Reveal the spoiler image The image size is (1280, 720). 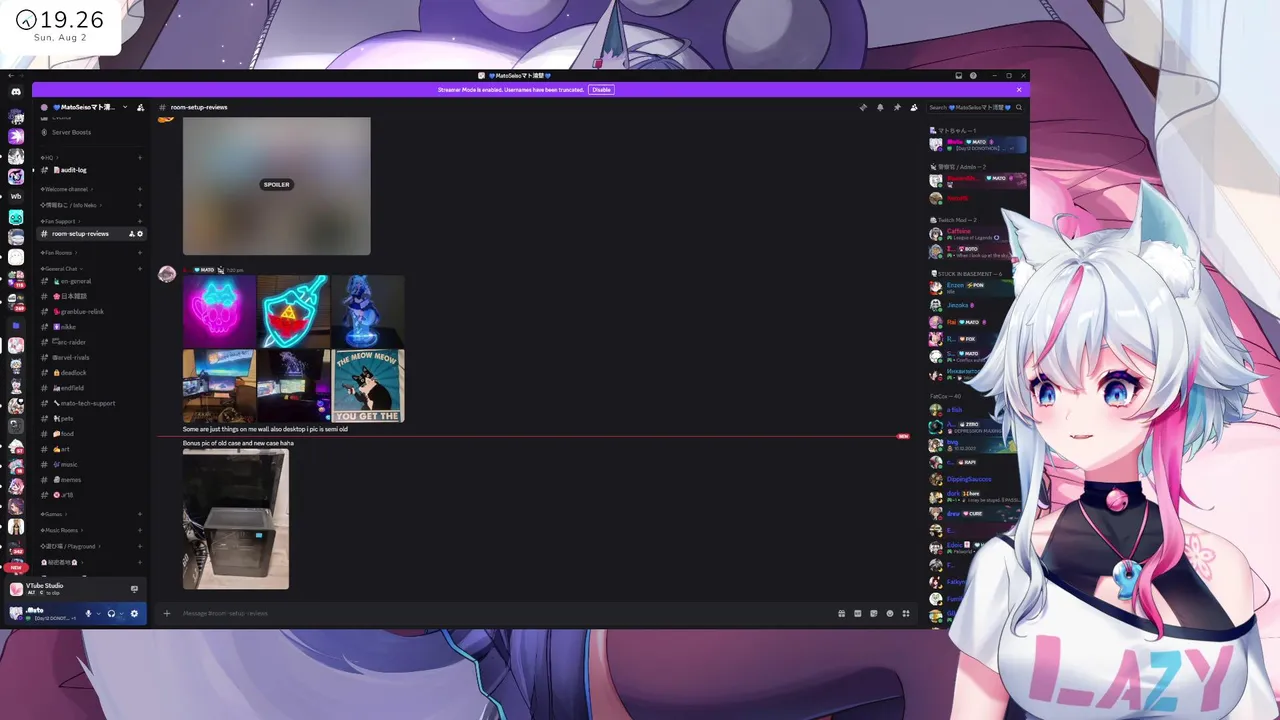276,185
